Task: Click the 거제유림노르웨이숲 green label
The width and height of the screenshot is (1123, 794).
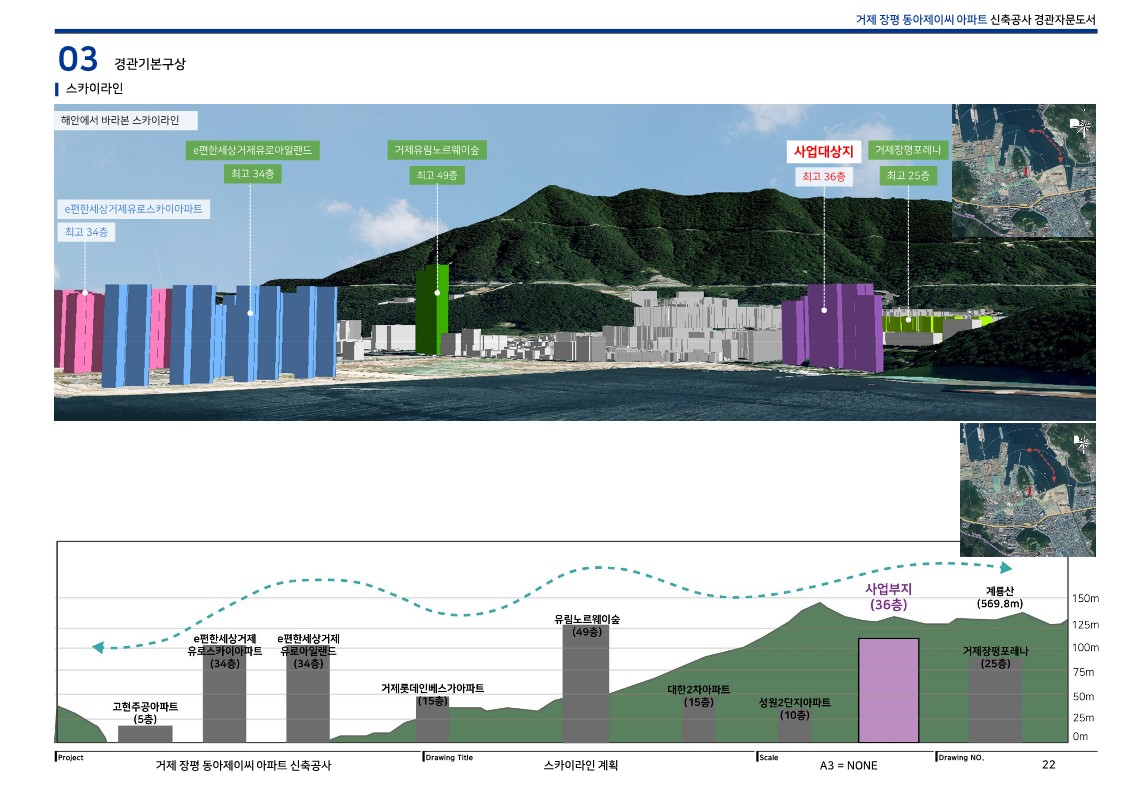Action: (437, 151)
